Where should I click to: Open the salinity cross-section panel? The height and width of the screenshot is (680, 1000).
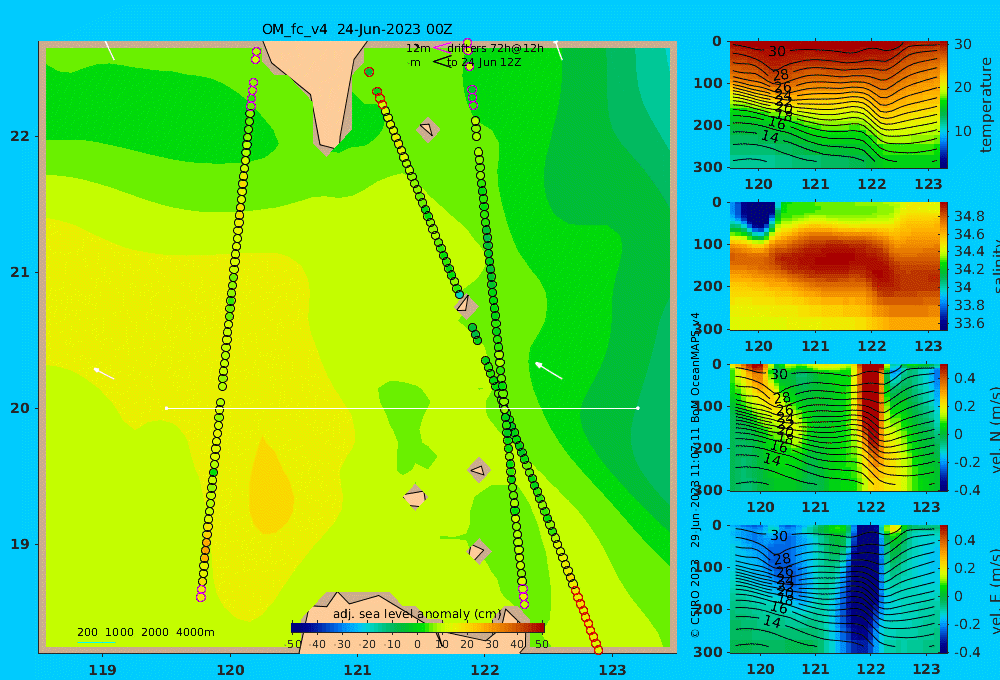tap(835, 266)
